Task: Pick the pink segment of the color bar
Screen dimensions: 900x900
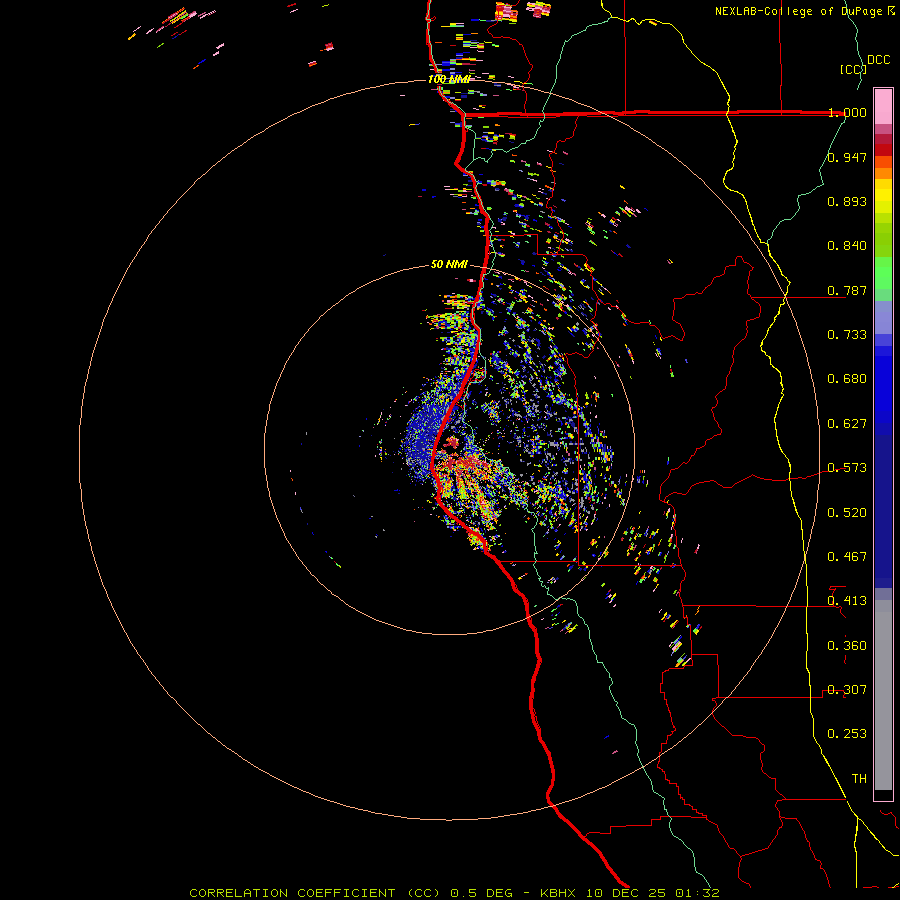Action: pos(883,107)
